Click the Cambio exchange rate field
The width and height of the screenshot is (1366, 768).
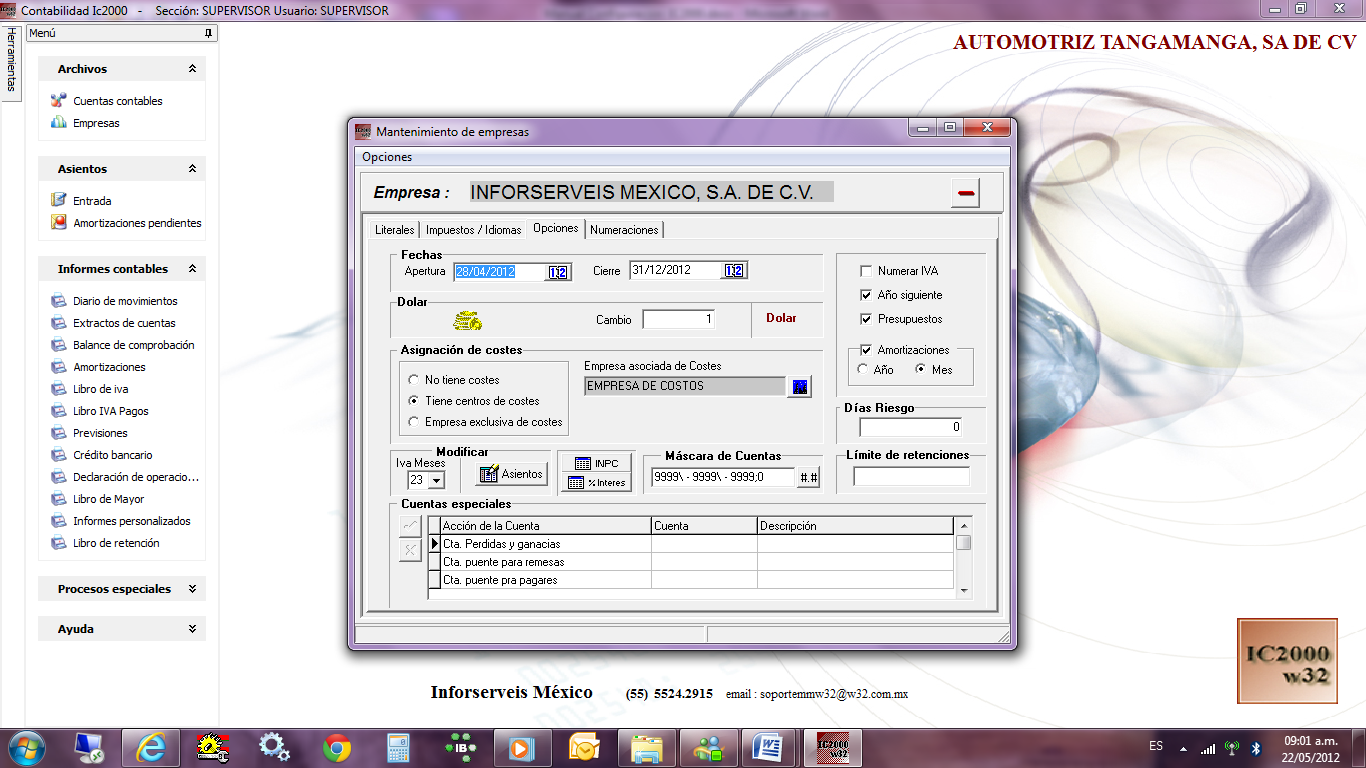point(679,319)
